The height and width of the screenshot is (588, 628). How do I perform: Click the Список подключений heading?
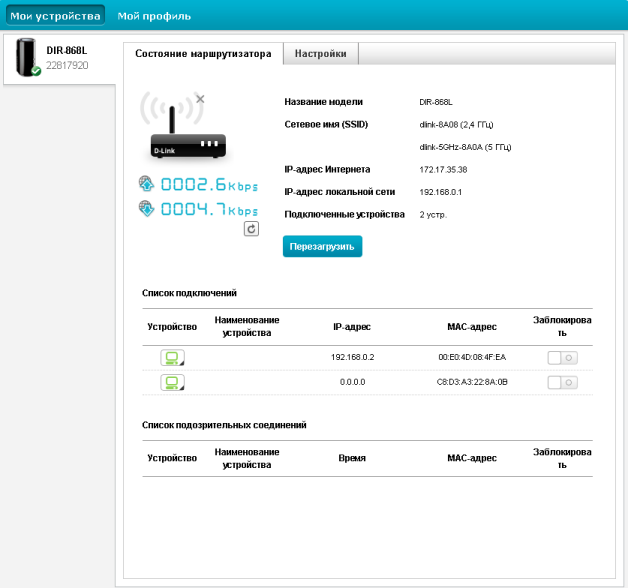tap(189, 293)
